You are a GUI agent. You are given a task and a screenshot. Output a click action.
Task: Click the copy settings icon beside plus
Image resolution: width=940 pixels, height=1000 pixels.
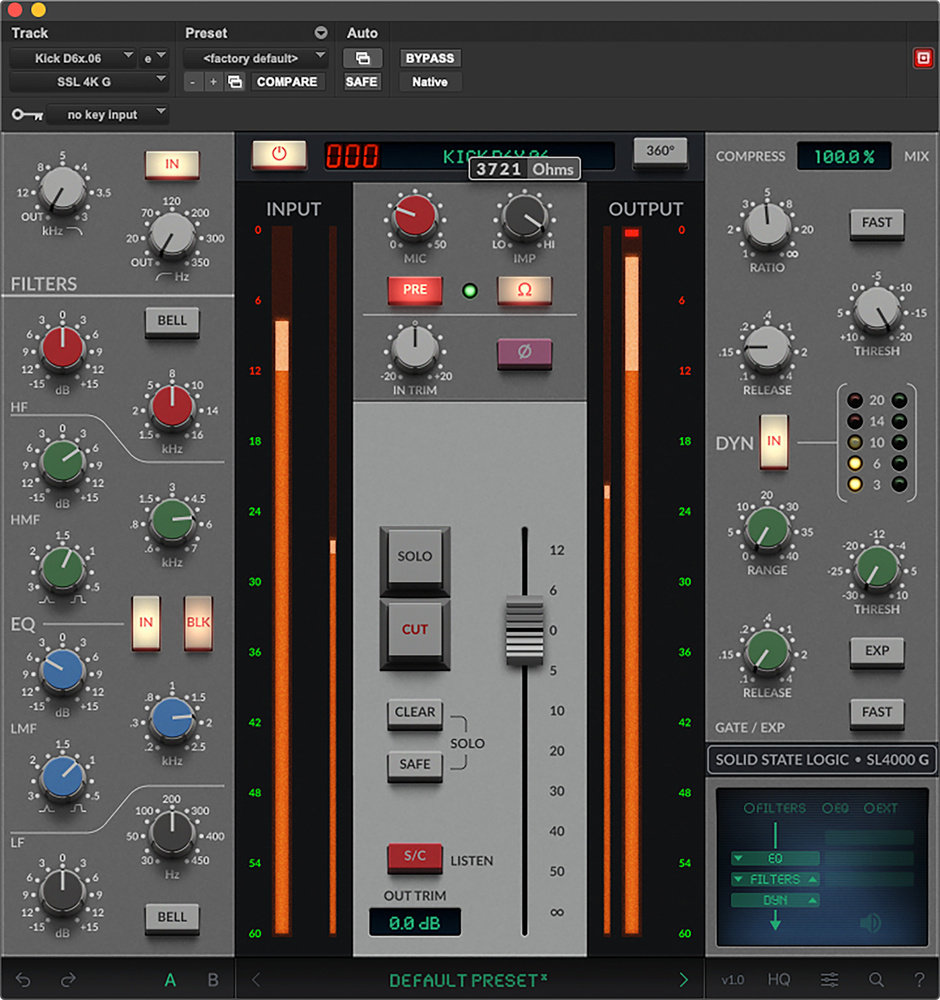pos(235,82)
